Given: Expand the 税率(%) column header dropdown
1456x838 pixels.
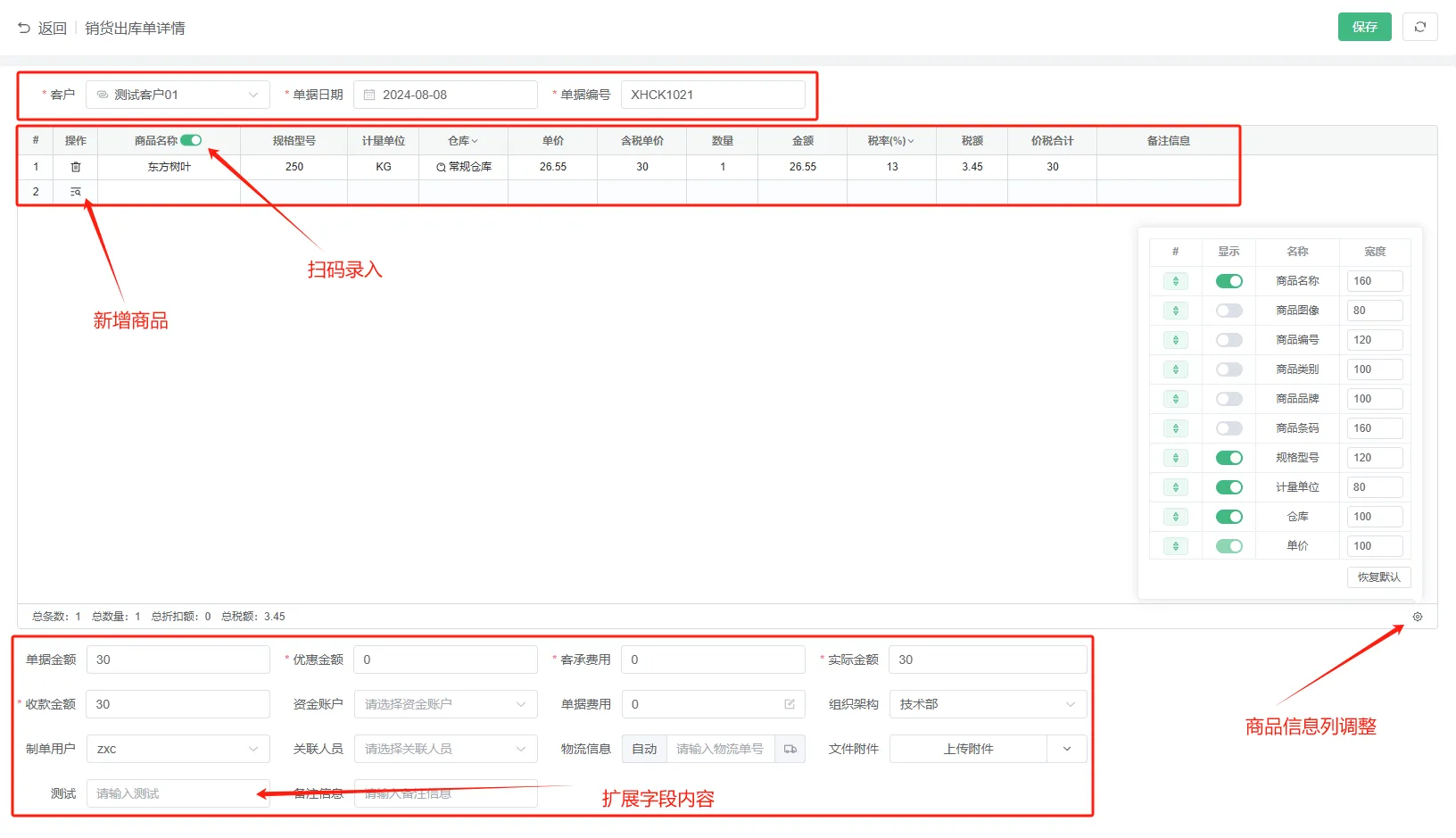Looking at the screenshot, I should (x=911, y=141).
